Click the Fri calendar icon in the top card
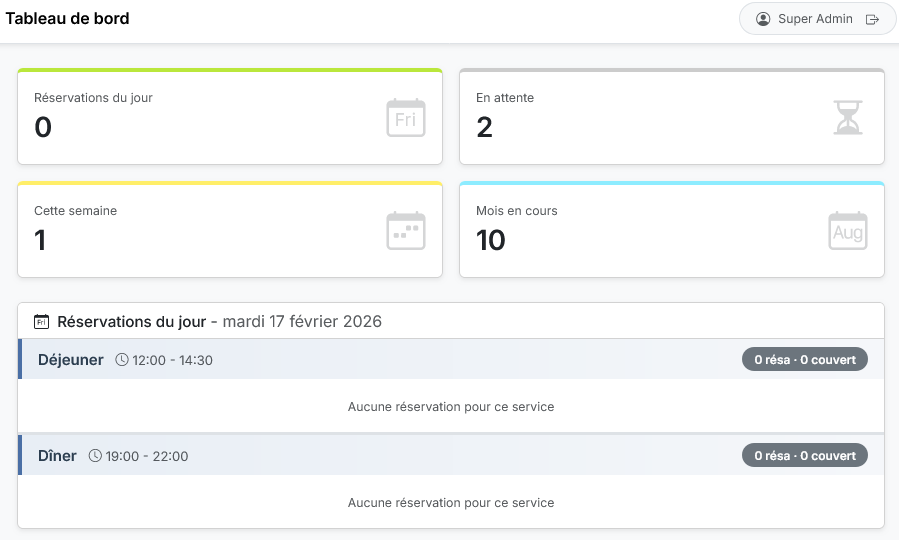The height and width of the screenshot is (540, 899). tap(405, 118)
